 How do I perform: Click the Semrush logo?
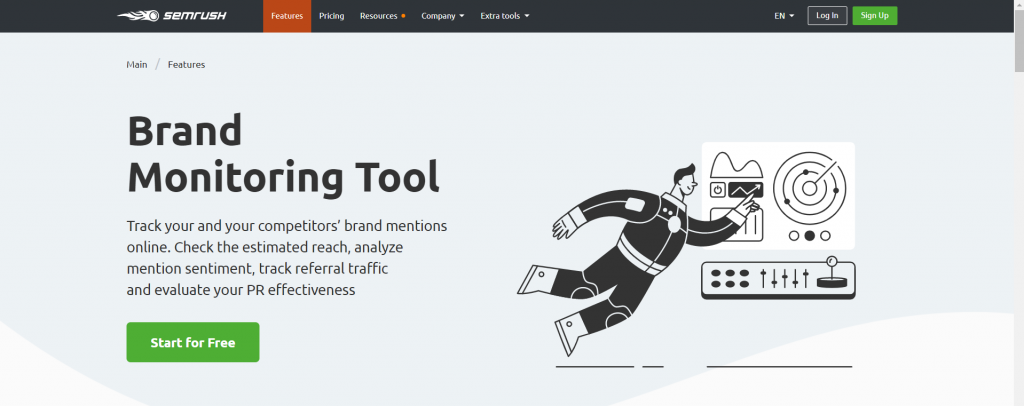tap(172, 16)
